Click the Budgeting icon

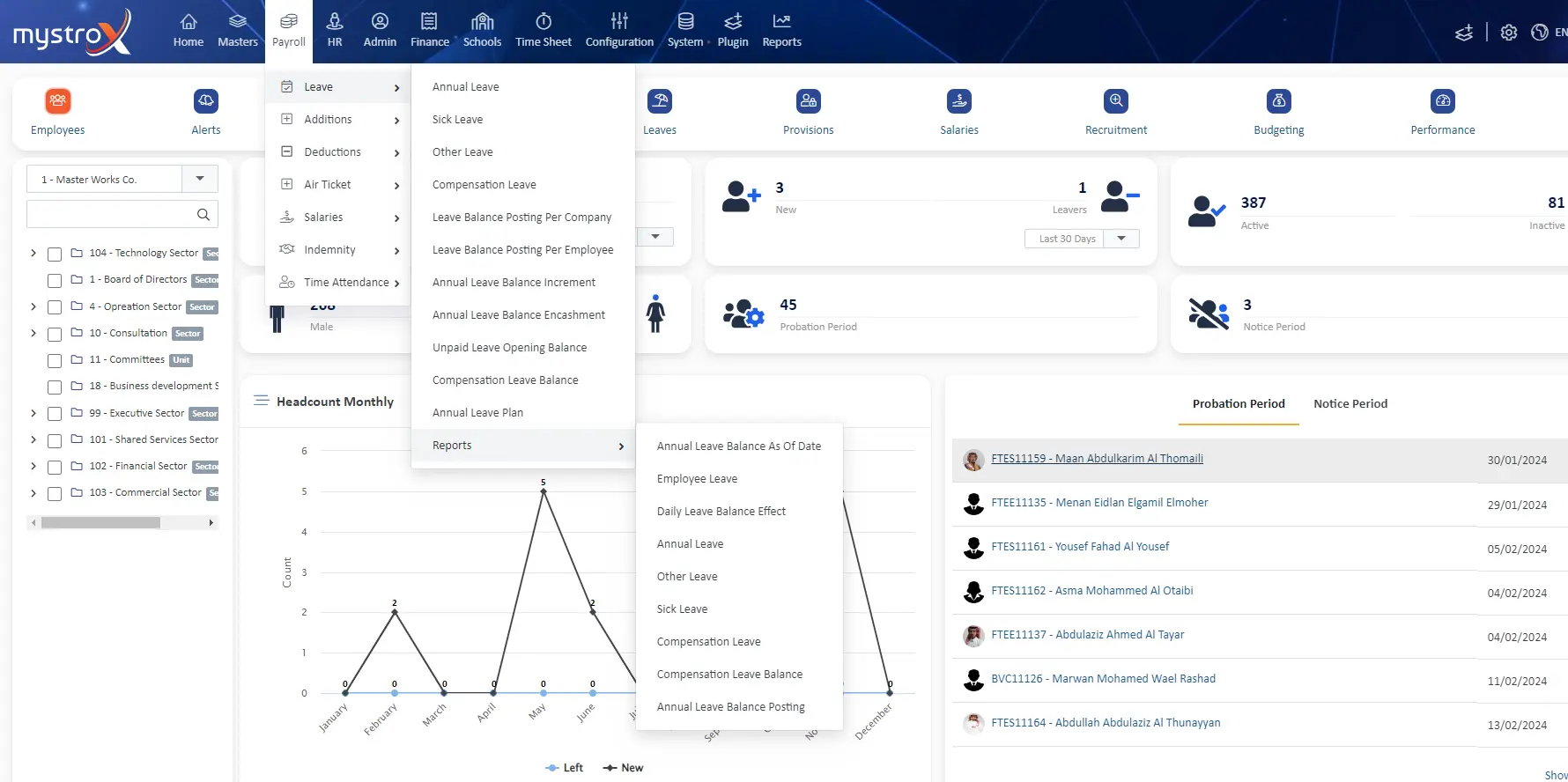(x=1278, y=101)
